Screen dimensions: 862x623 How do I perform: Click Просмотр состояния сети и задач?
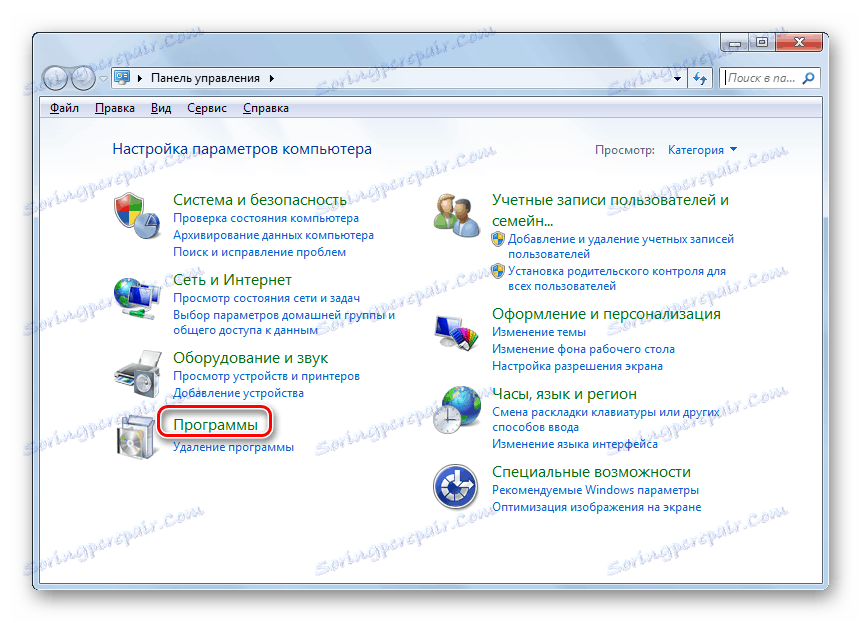tap(267, 298)
